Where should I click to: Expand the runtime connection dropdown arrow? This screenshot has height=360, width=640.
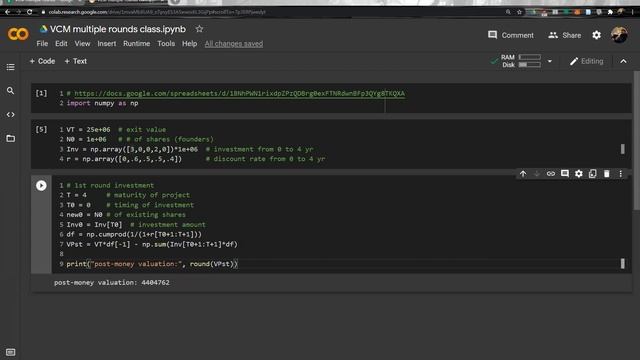coord(550,61)
